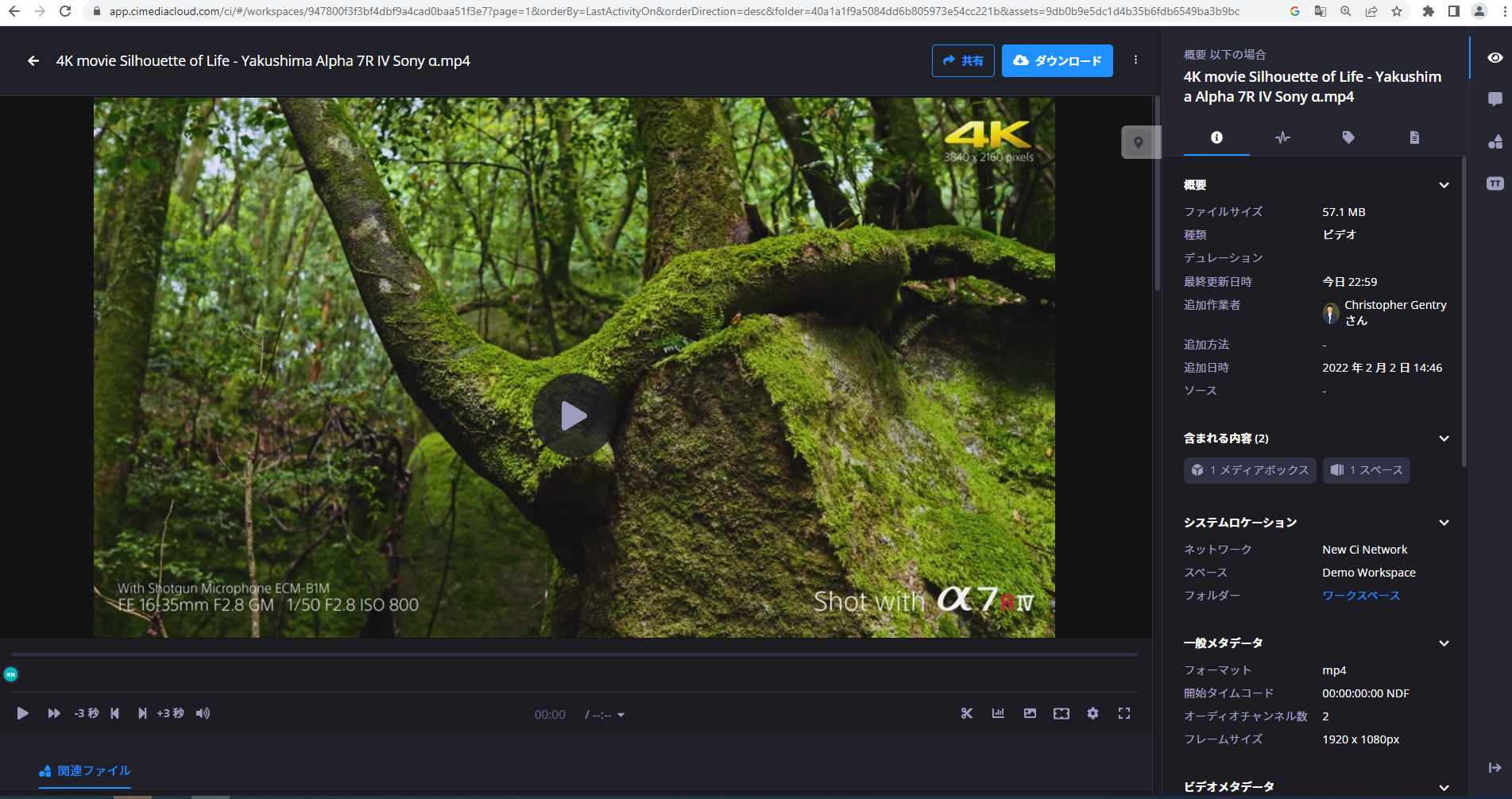The height and width of the screenshot is (799, 1512).
Task: Click the 00:00 current time display
Action: [x=550, y=715]
